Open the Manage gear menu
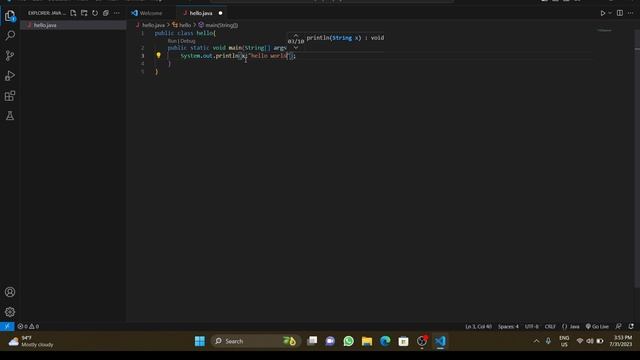 (10, 312)
